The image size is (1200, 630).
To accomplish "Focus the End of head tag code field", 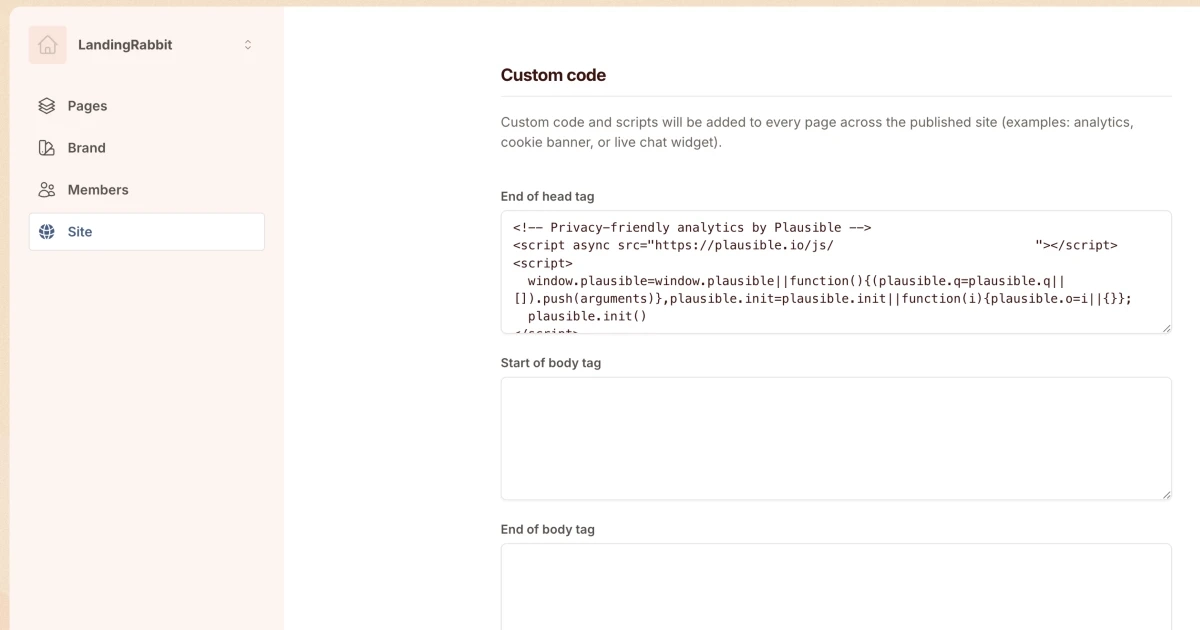I will [x=835, y=271].
